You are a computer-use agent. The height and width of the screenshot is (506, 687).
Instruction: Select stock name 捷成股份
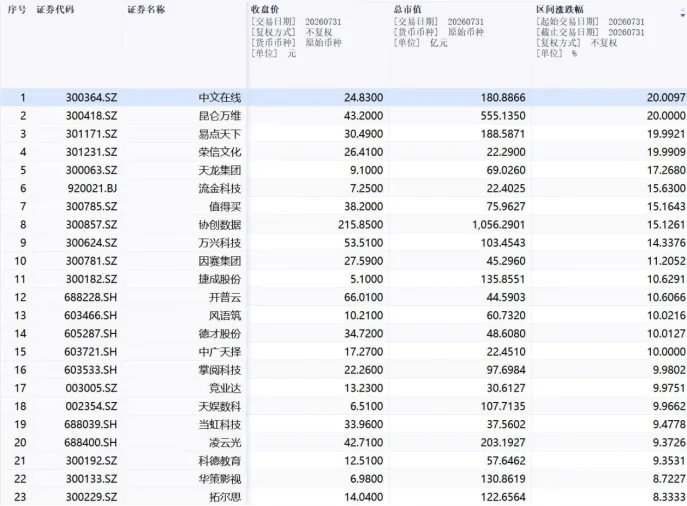(220, 279)
